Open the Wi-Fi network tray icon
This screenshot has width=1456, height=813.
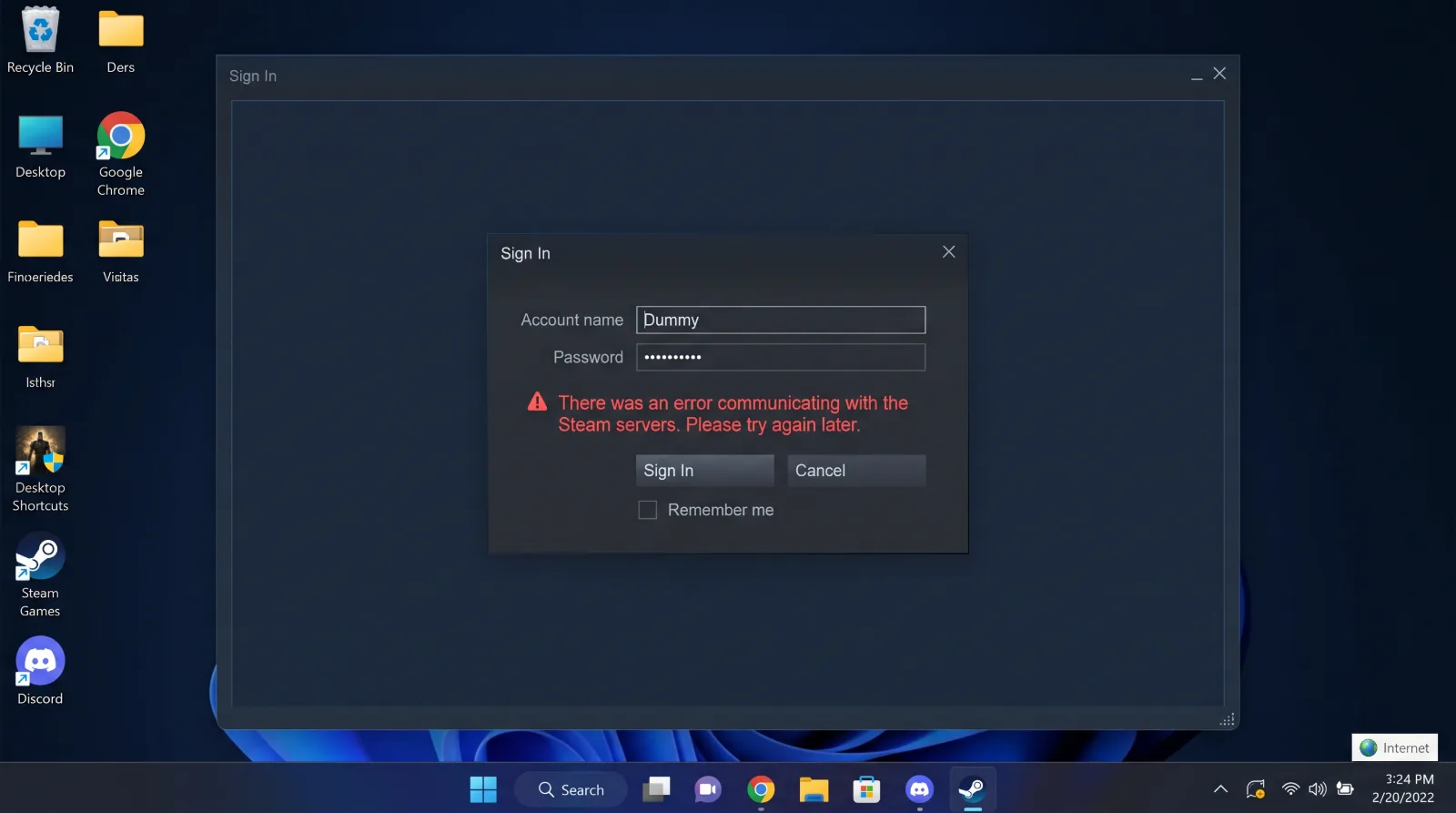pos(1290,789)
